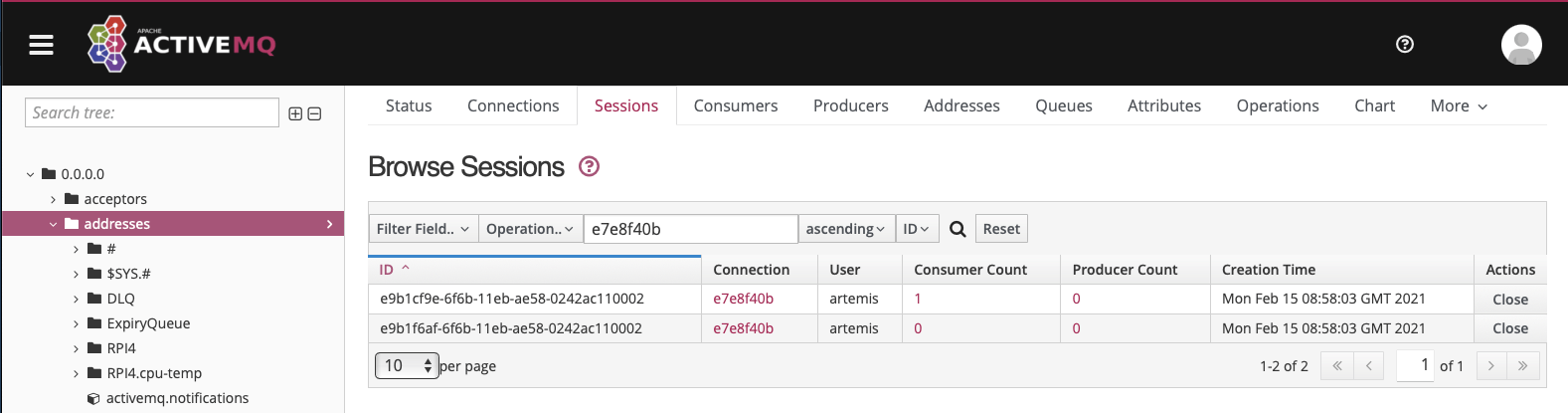1568x413 pixels.
Task: Close the first session row
Action: pos(1510,300)
